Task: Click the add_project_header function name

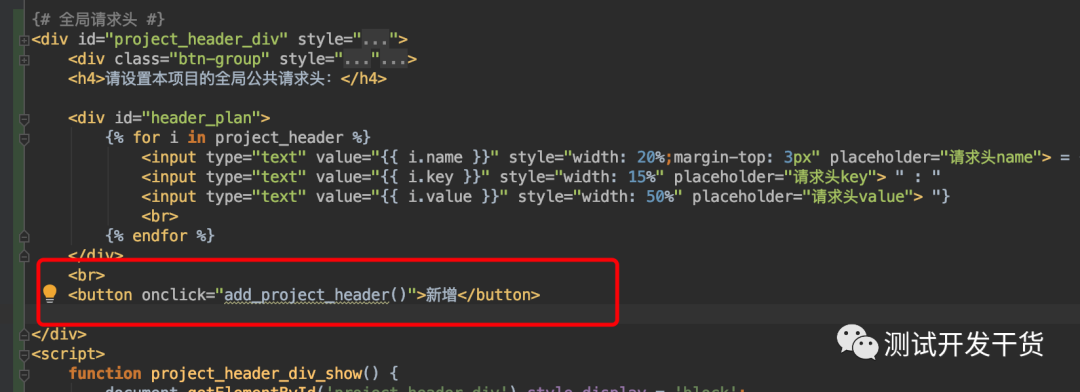Action: point(307,296)
